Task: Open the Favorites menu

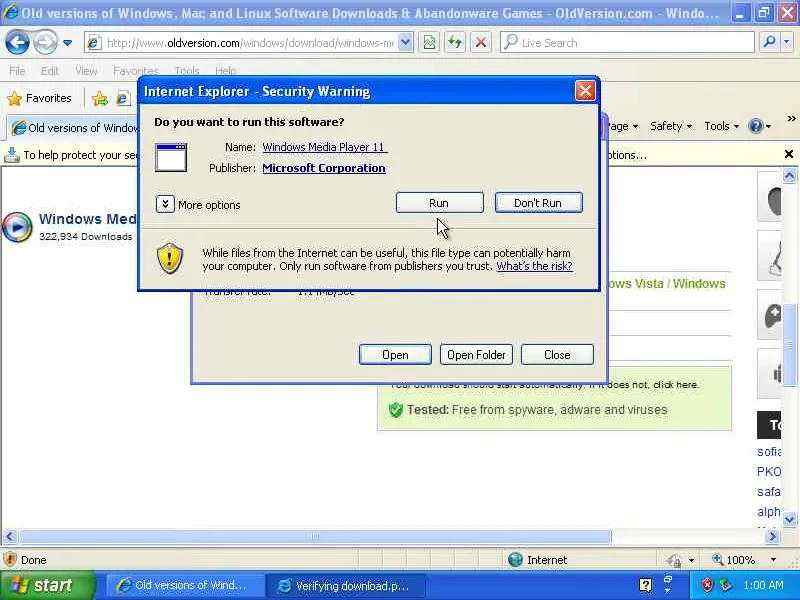Action: [x=136, y=71]
